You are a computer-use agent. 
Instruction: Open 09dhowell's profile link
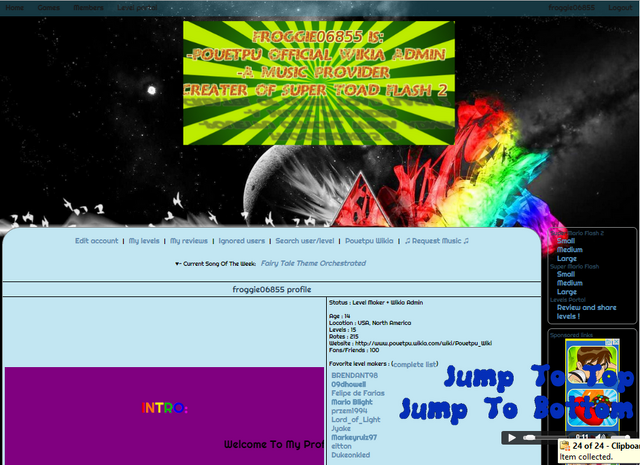(349, 384)
